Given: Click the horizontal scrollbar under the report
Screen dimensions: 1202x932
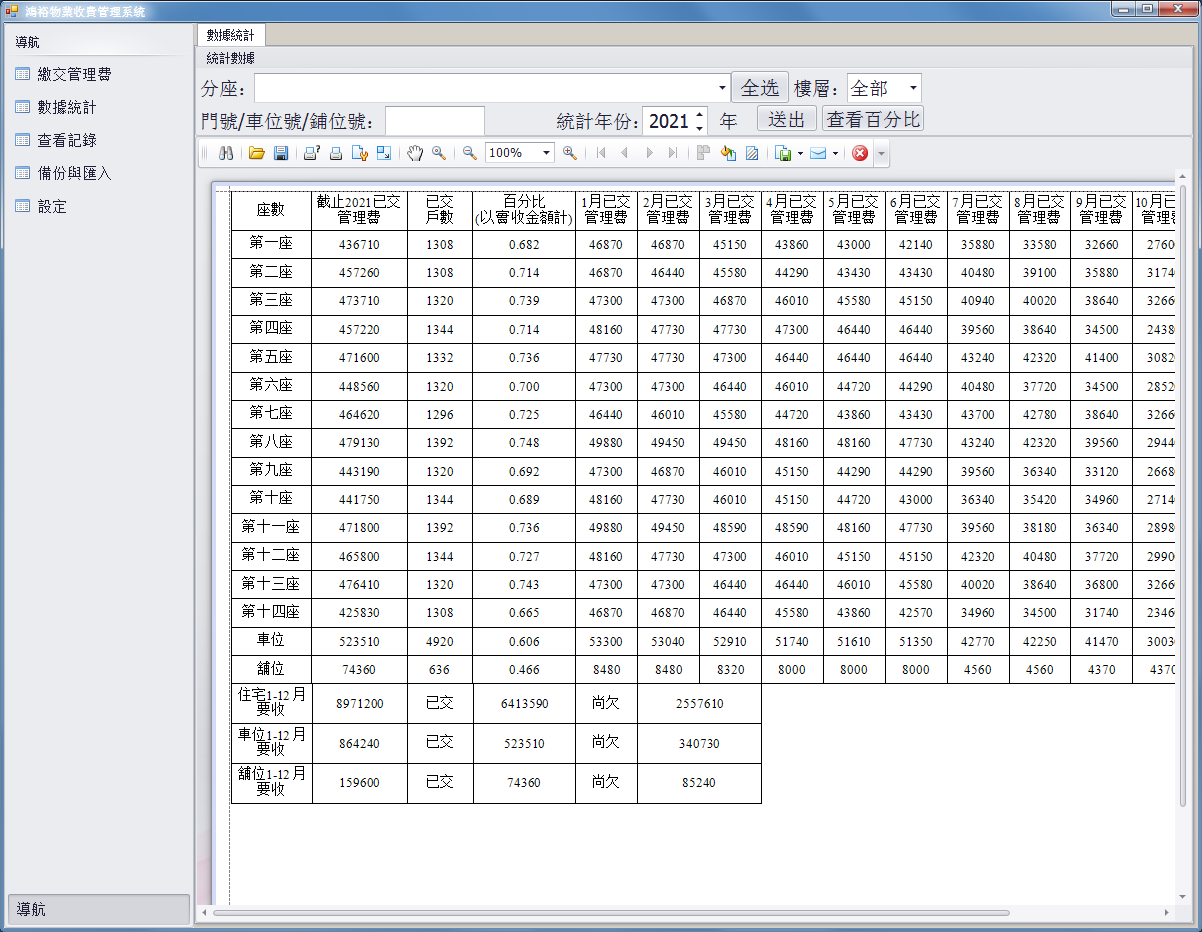Looking at the screenshot, I should point(611,913).
